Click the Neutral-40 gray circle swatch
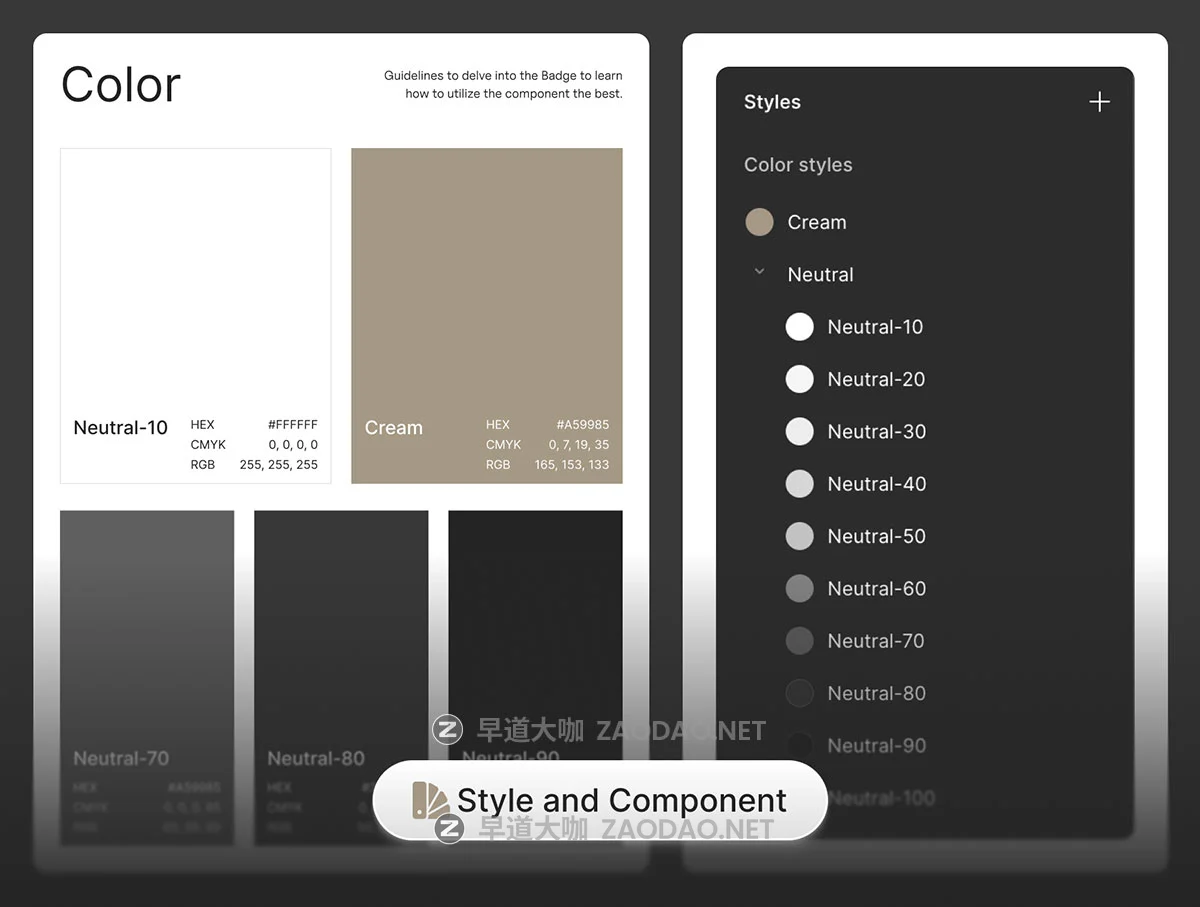The image size is (1200, 907). coord(800,484)
